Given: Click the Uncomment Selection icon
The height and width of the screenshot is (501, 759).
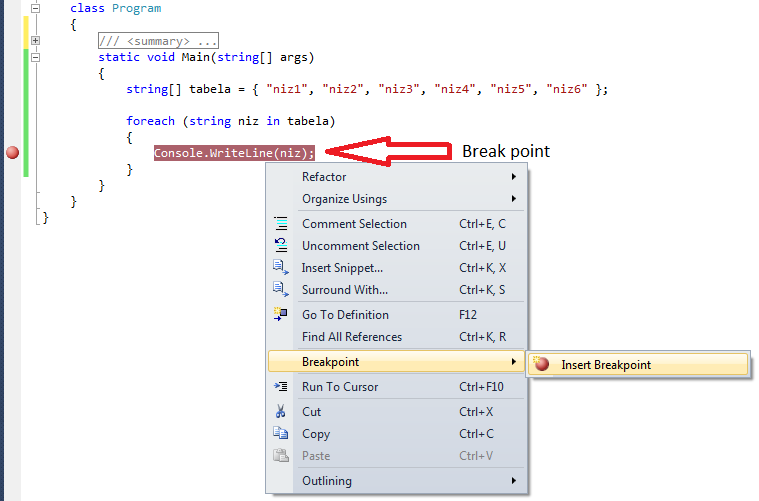Looking at the screenshot, I should coord(281,246).
